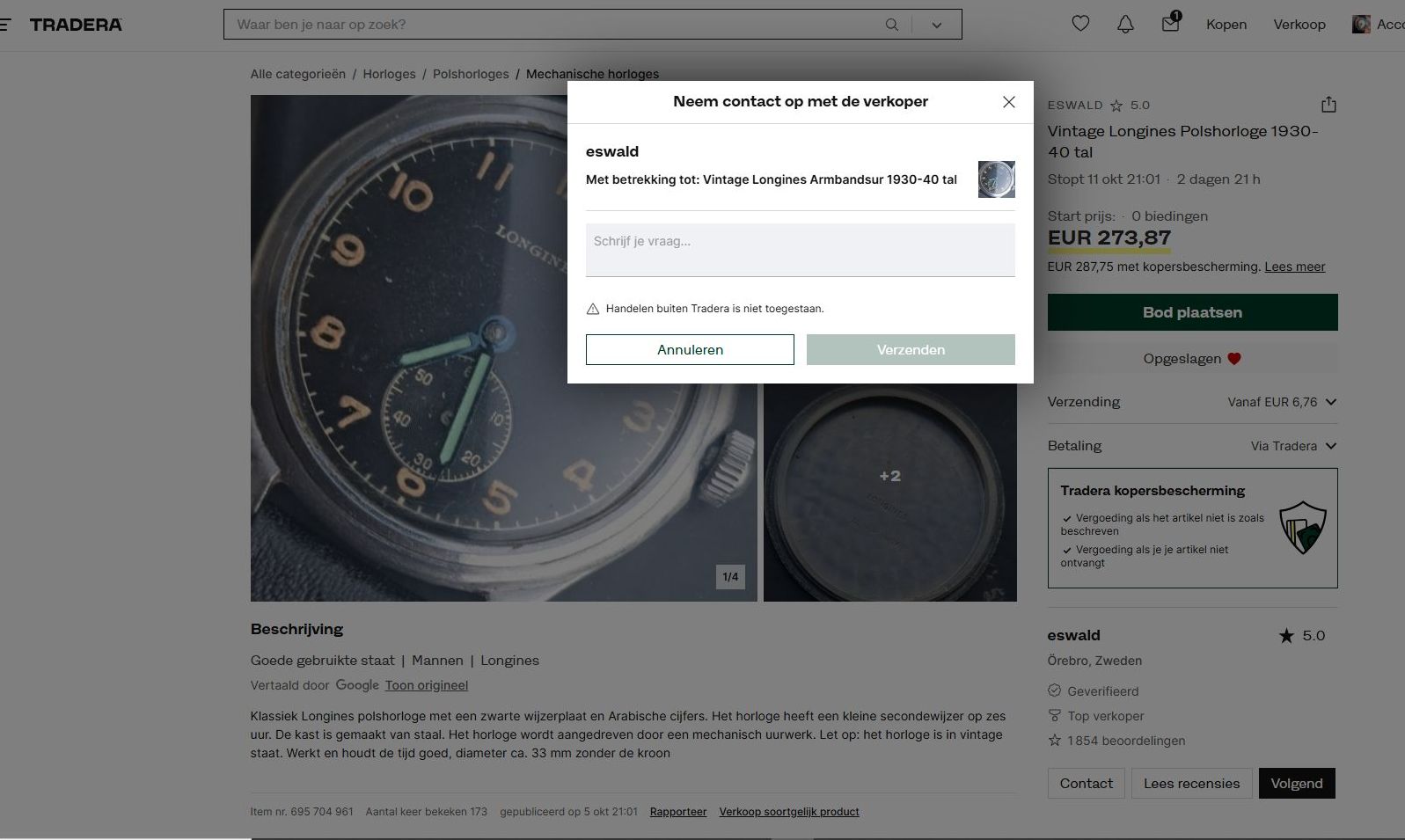Open the shopping bag icon
This screenshot has width=1405, height=840.
coord(1170,24)
